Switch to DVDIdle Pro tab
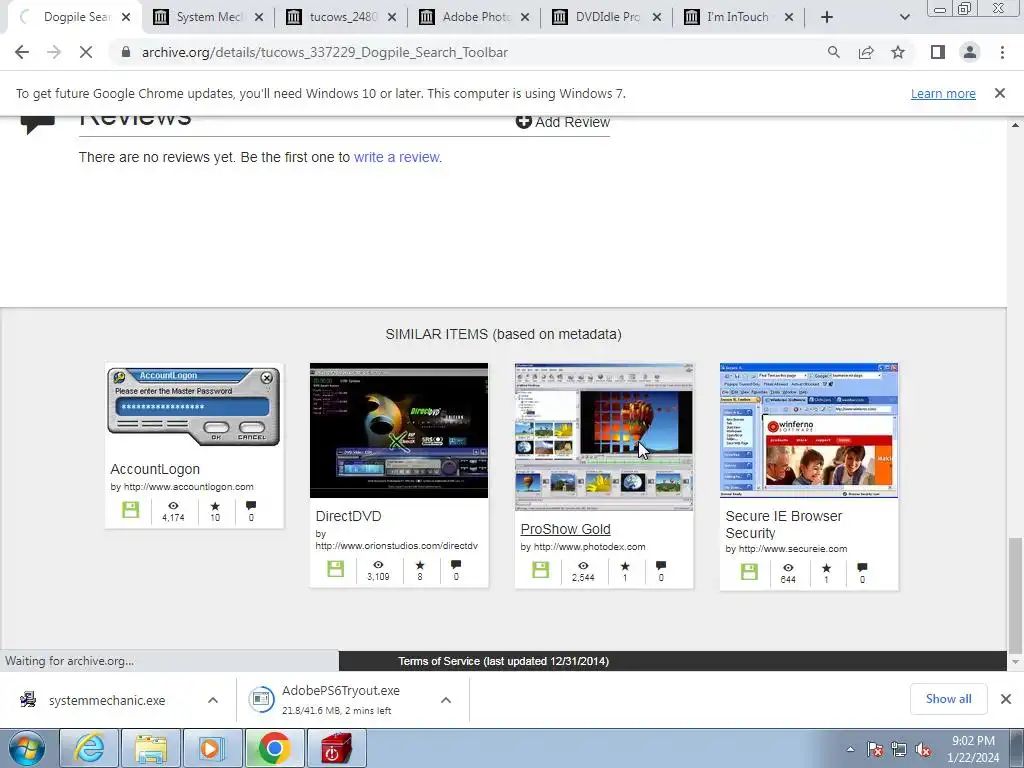 (607, 17)
